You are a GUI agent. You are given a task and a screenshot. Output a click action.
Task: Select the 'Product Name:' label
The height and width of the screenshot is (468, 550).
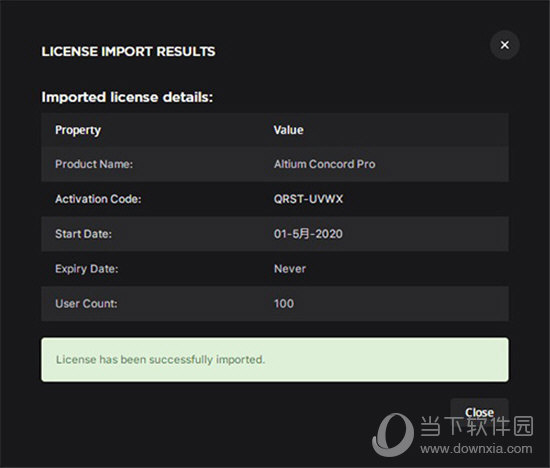[x=94, y=164]
